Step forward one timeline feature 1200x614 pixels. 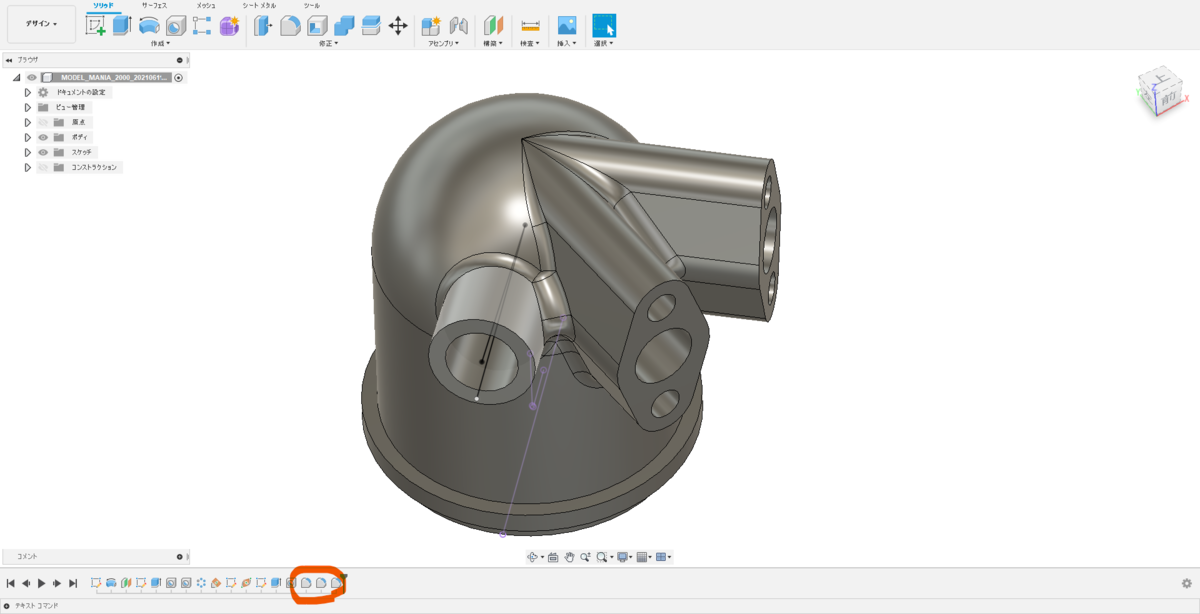coord(57,583)
